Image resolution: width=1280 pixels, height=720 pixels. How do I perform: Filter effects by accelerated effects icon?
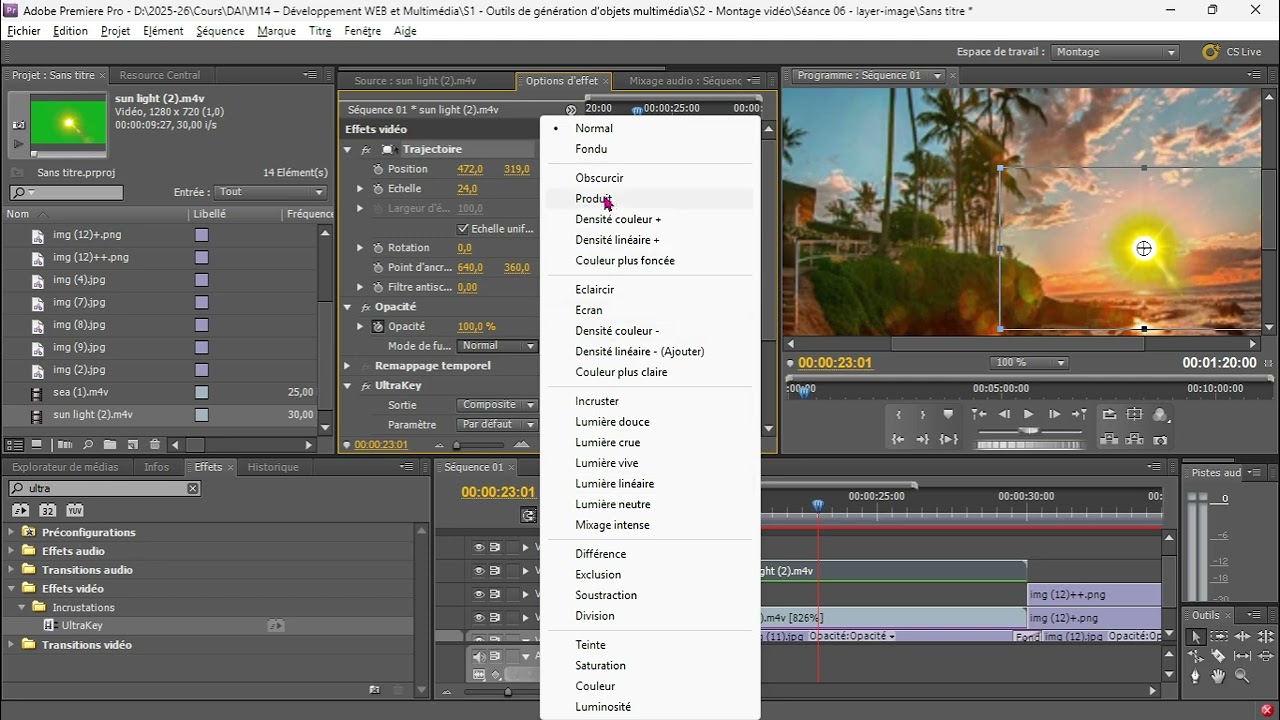[x=20, y=510]
